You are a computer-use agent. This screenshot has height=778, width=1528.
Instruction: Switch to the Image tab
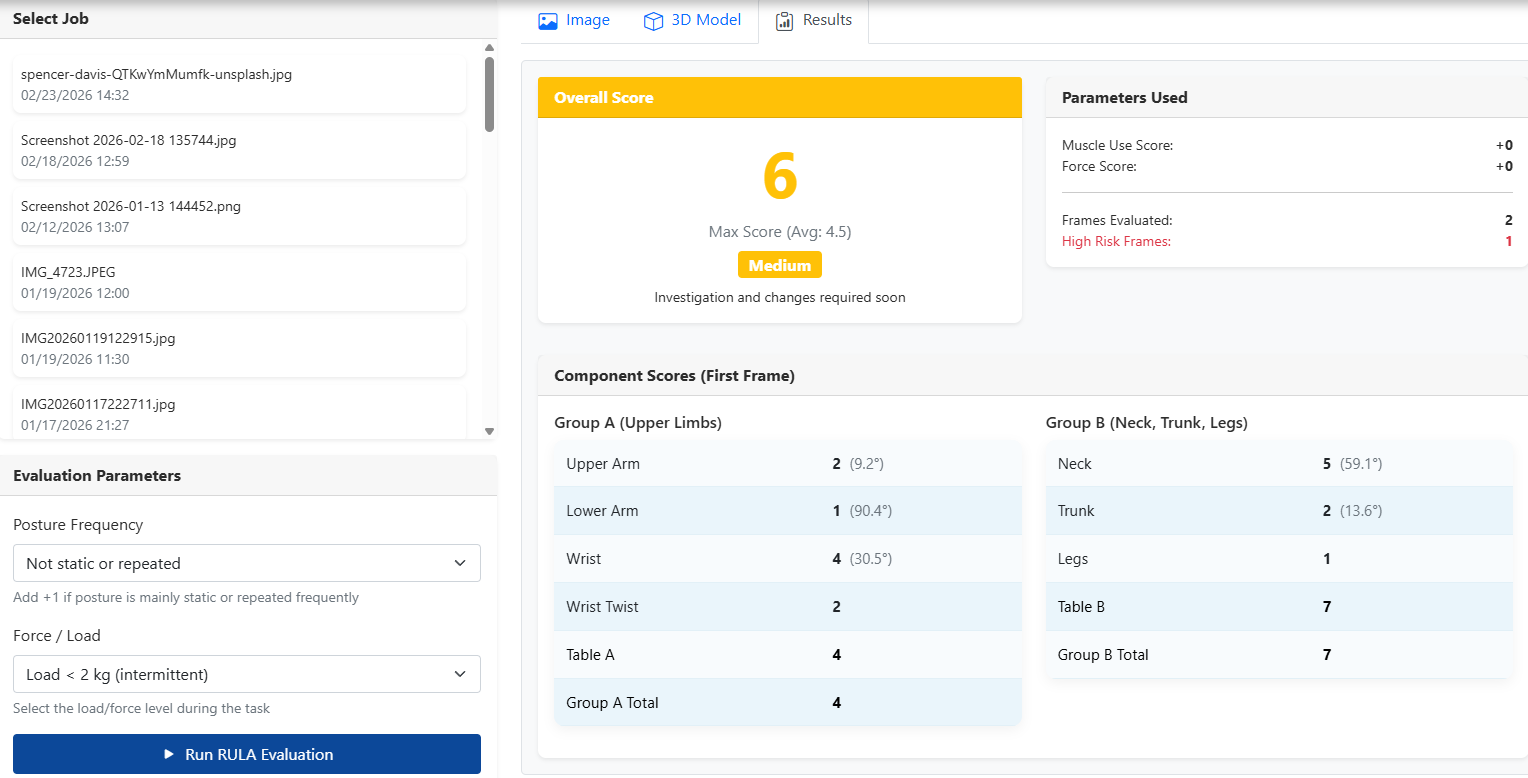click(x=585, y=19)
